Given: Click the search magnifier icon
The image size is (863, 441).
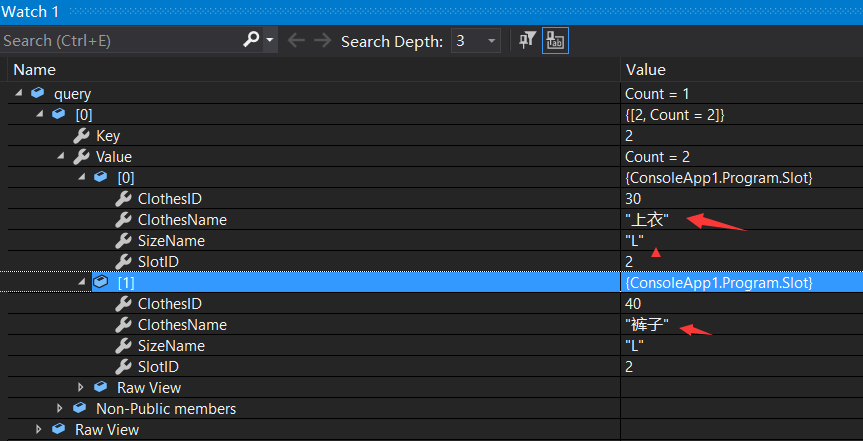Looking at the screenshot, I should point(251,41).
